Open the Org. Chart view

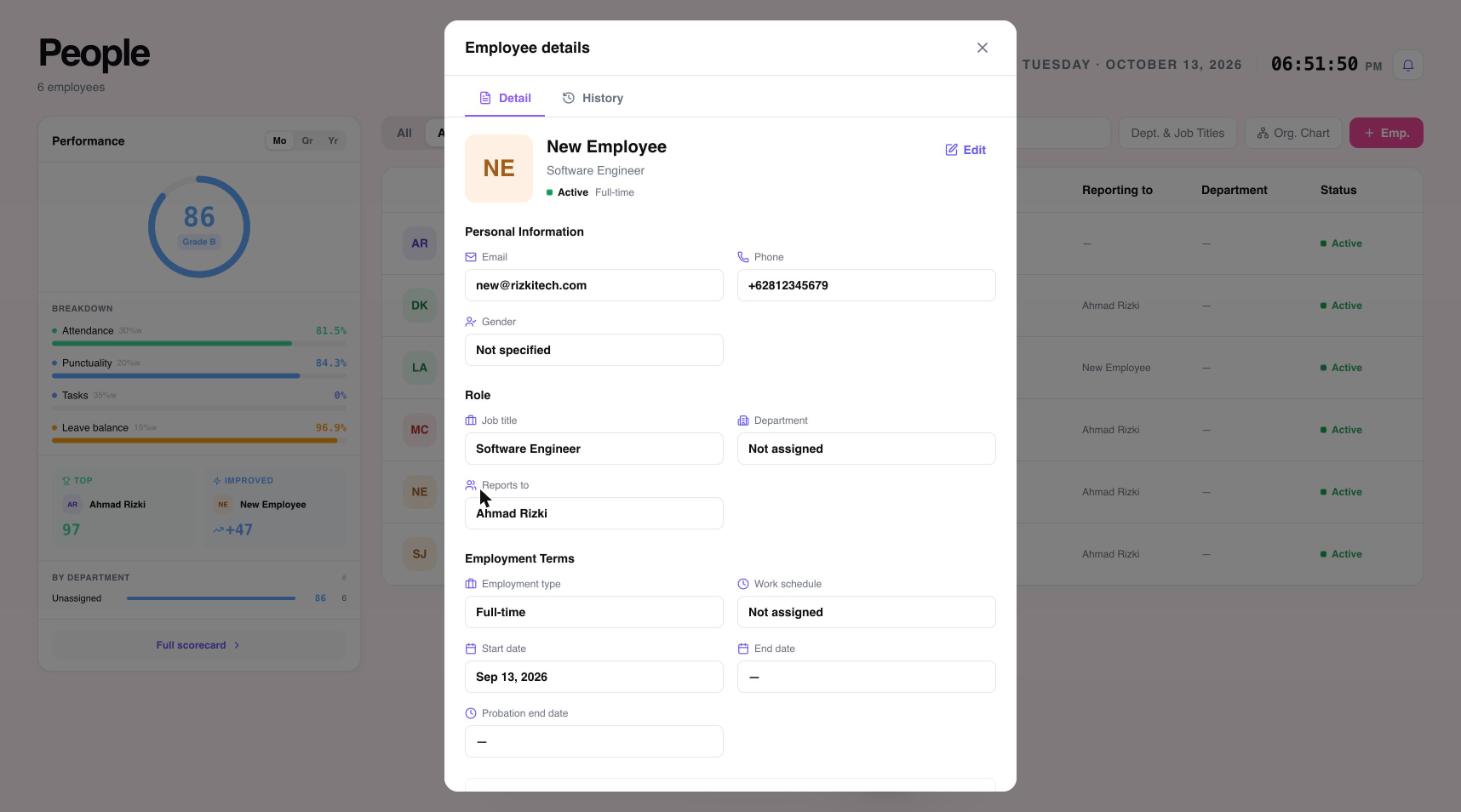tap(1294, 133)
